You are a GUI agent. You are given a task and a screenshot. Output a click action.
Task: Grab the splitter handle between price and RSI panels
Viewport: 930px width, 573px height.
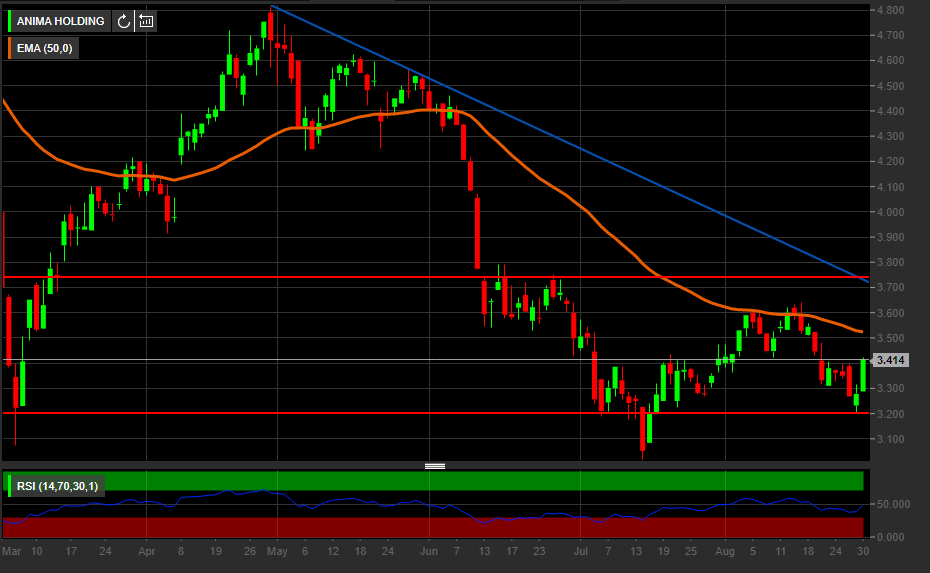[x=435, y=466]
